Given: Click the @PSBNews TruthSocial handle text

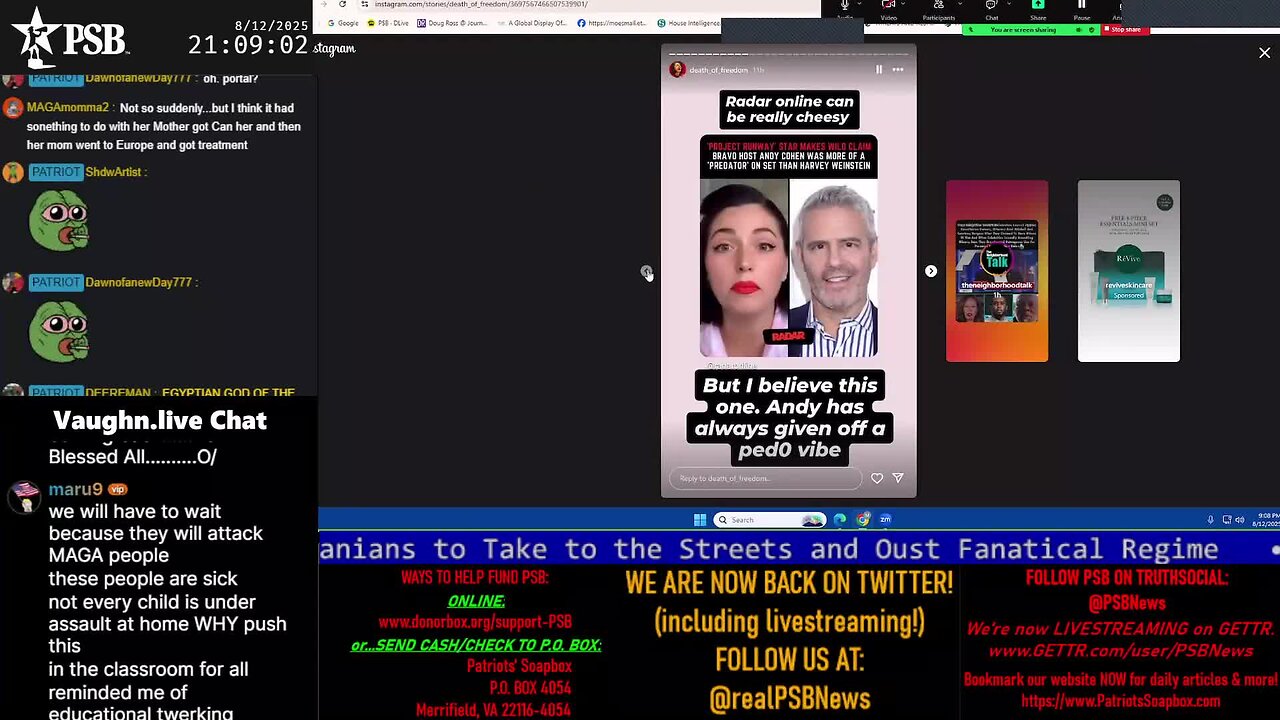Looking at the screenshot, I should (x=1127, y=603).
